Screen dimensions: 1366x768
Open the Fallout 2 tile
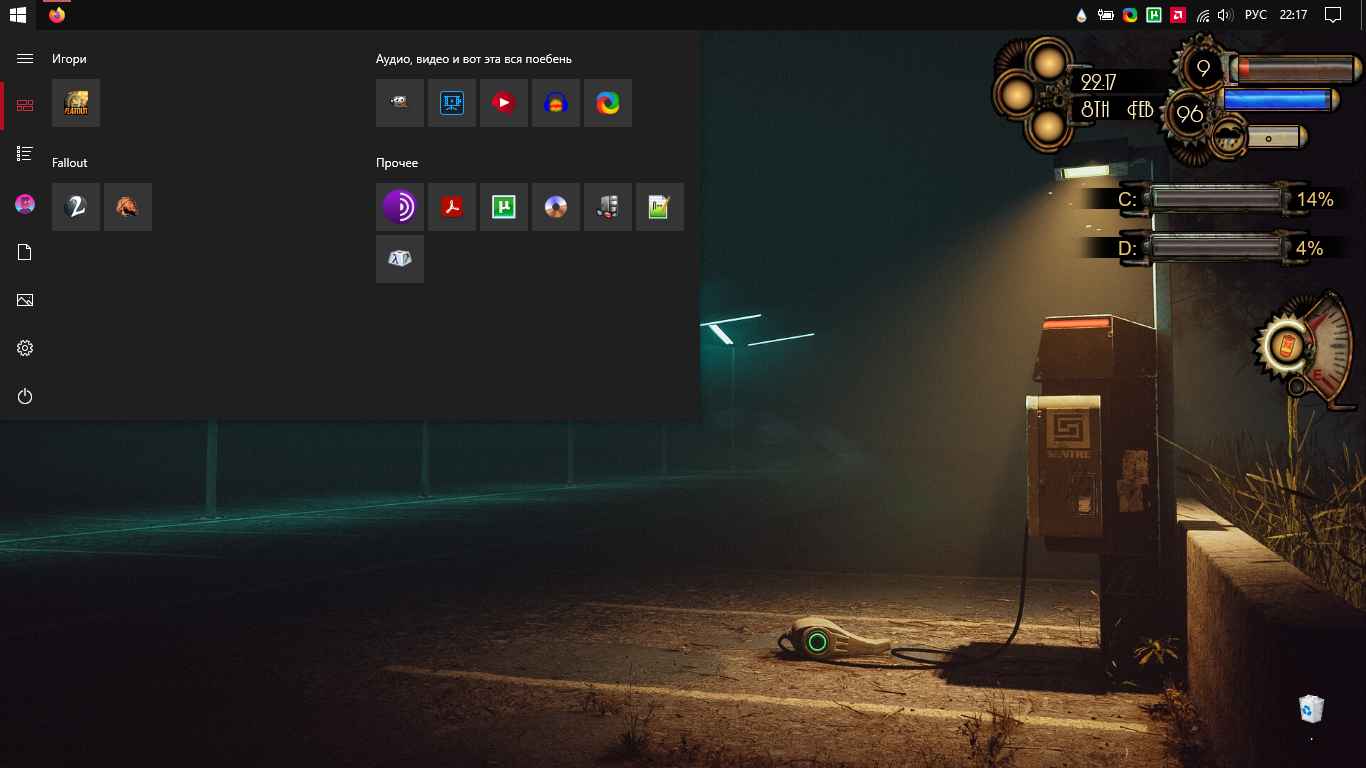[x=76, y=207]
